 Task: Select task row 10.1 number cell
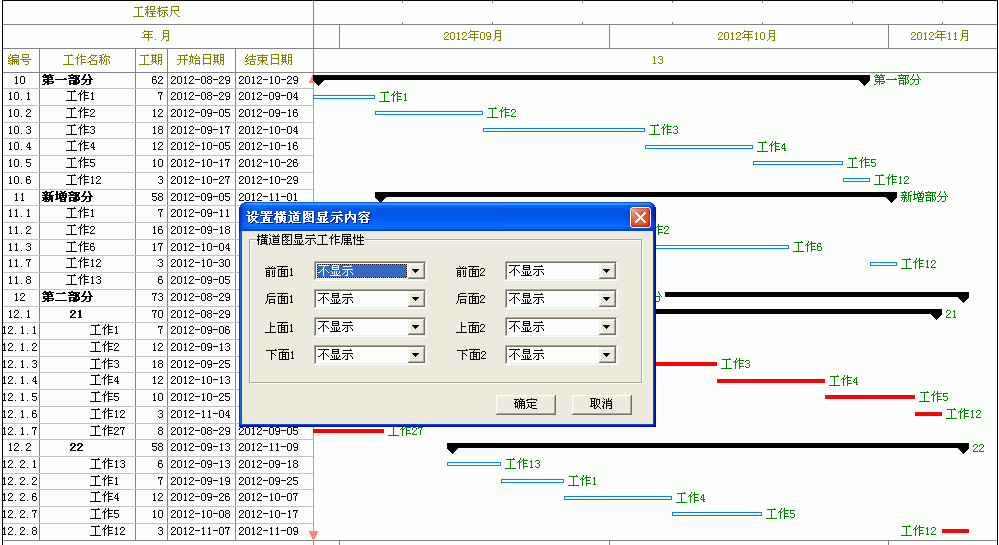coord(20,97)
